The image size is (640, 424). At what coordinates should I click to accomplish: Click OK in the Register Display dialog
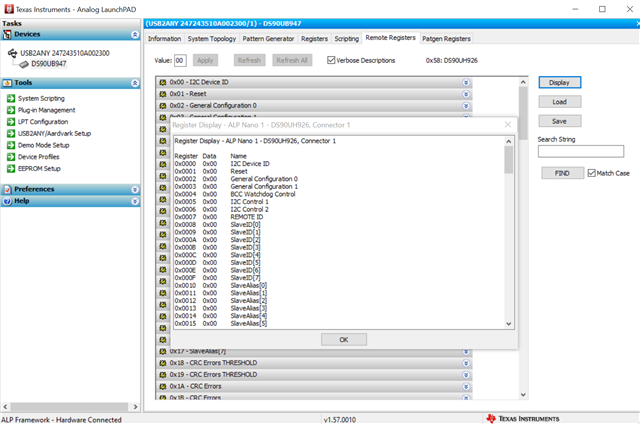coord(344,340)
